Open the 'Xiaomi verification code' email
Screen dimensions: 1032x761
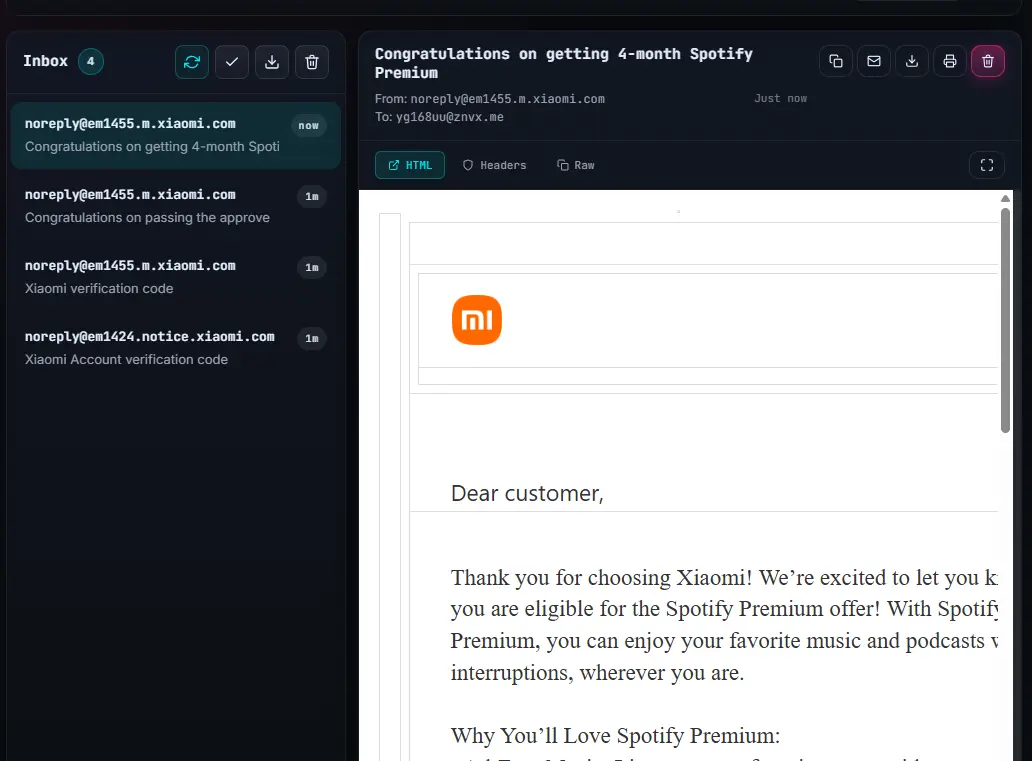click(x=176, y=277)
